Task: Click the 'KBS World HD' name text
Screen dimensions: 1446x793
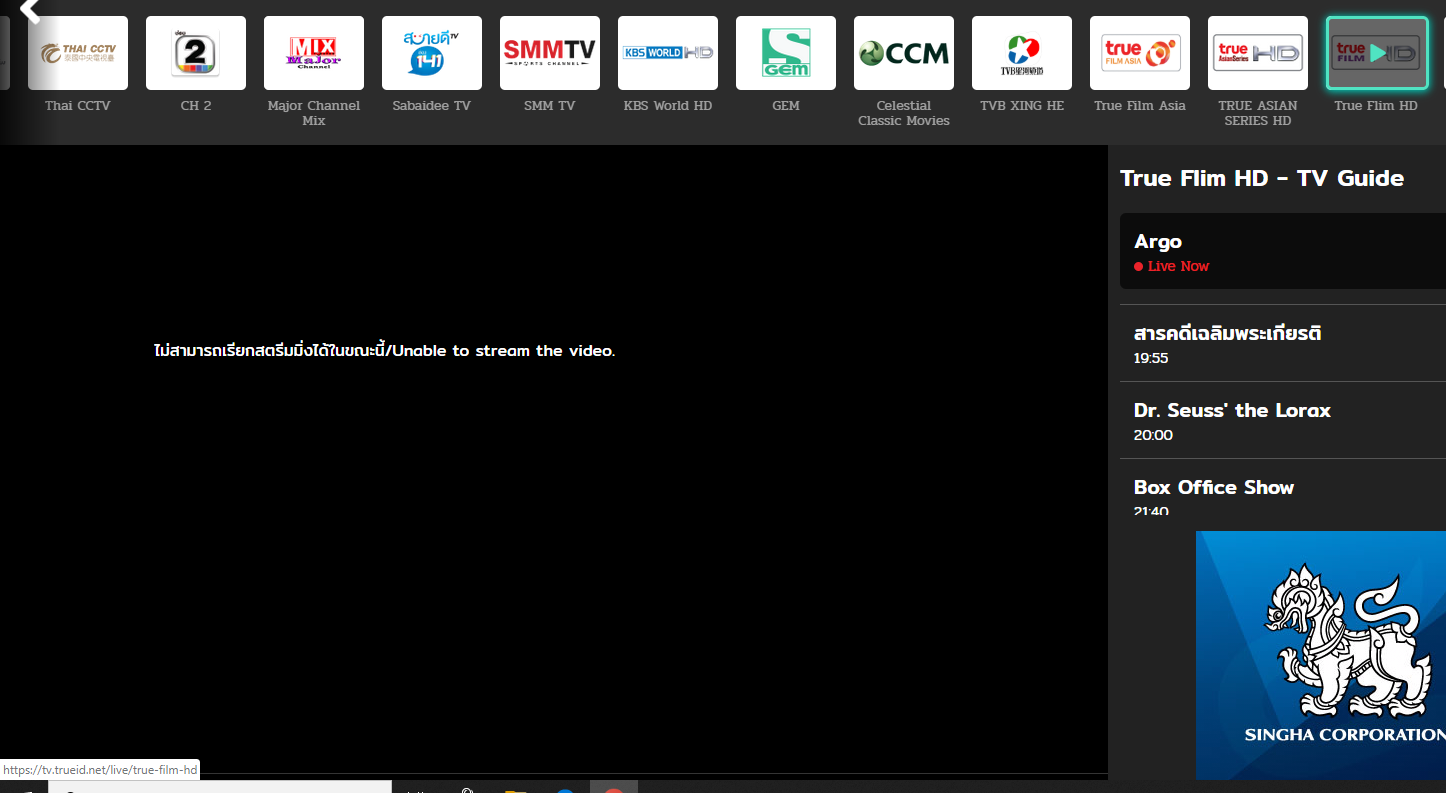Action: (668, 106)
